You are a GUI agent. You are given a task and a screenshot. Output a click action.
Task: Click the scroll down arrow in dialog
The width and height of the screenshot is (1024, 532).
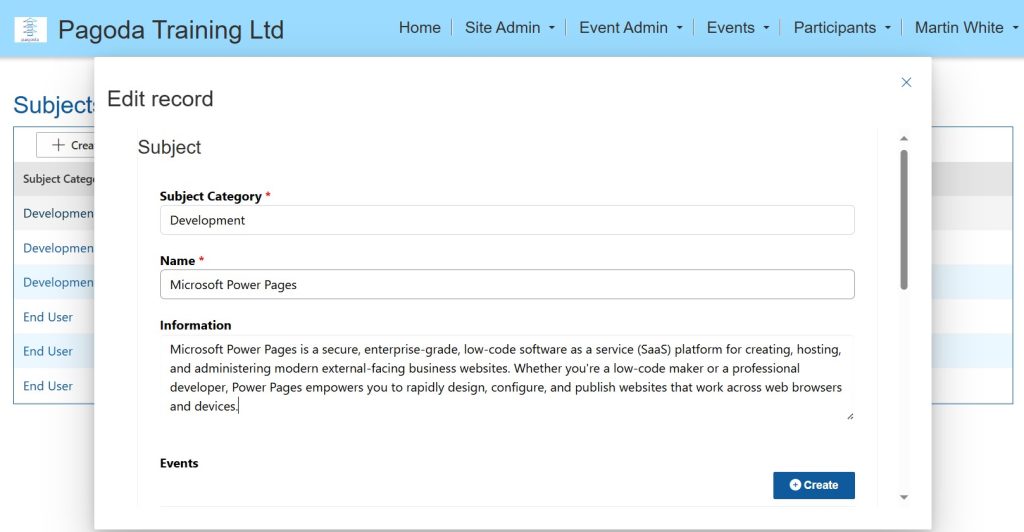coord(904,497)
